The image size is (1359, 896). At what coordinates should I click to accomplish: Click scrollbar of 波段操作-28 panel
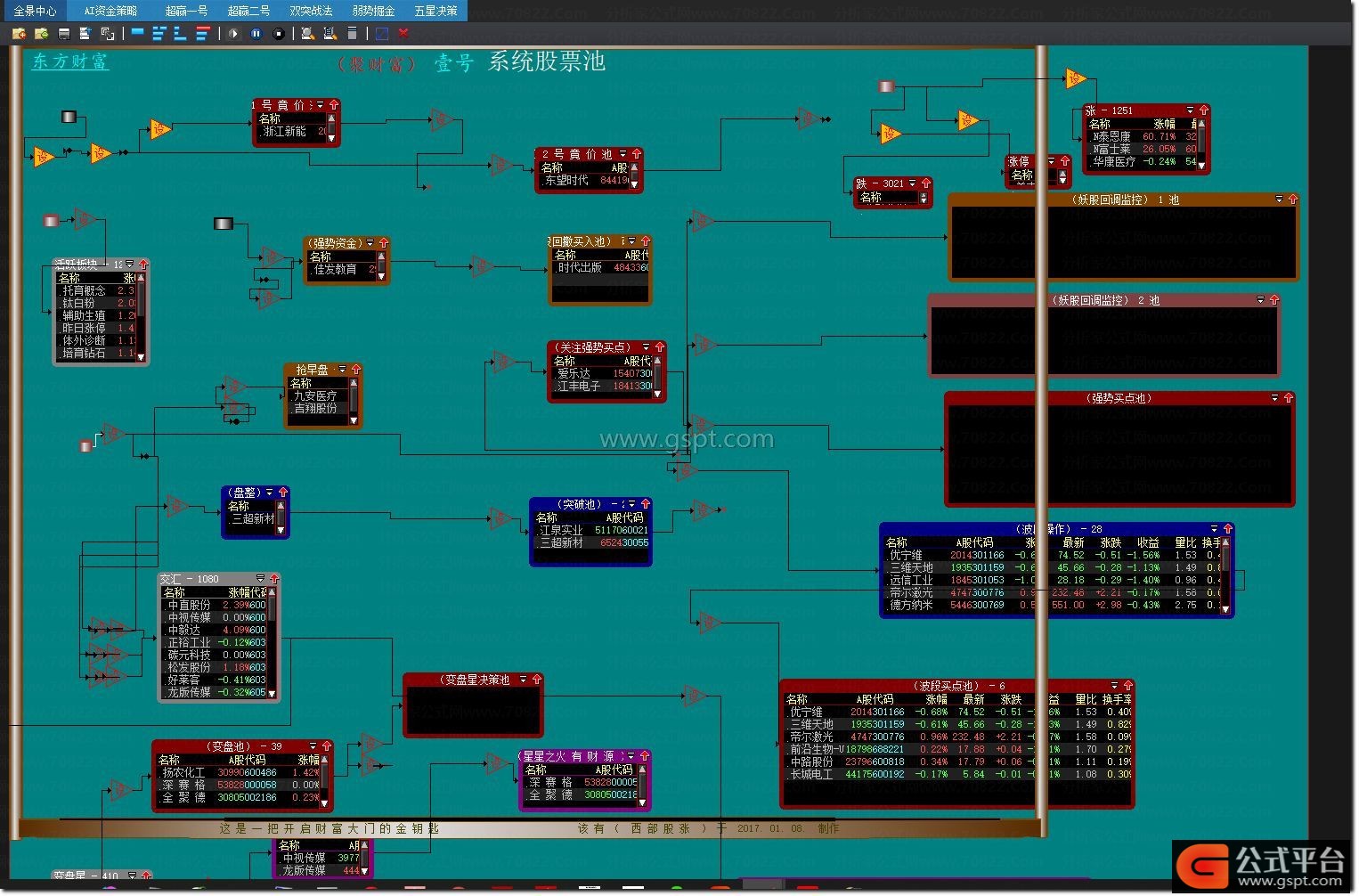tap(1225, 574)
